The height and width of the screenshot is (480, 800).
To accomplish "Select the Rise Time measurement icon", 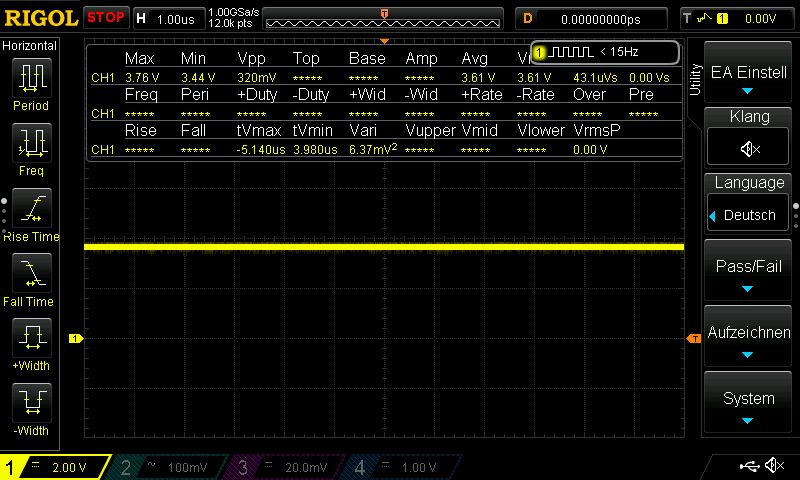I will (x=31, y=208).
